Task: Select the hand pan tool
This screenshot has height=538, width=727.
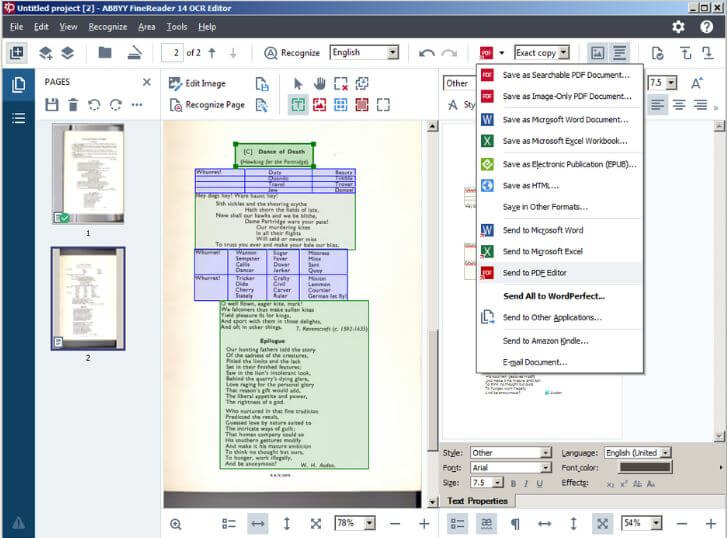Action: (319, 83)
